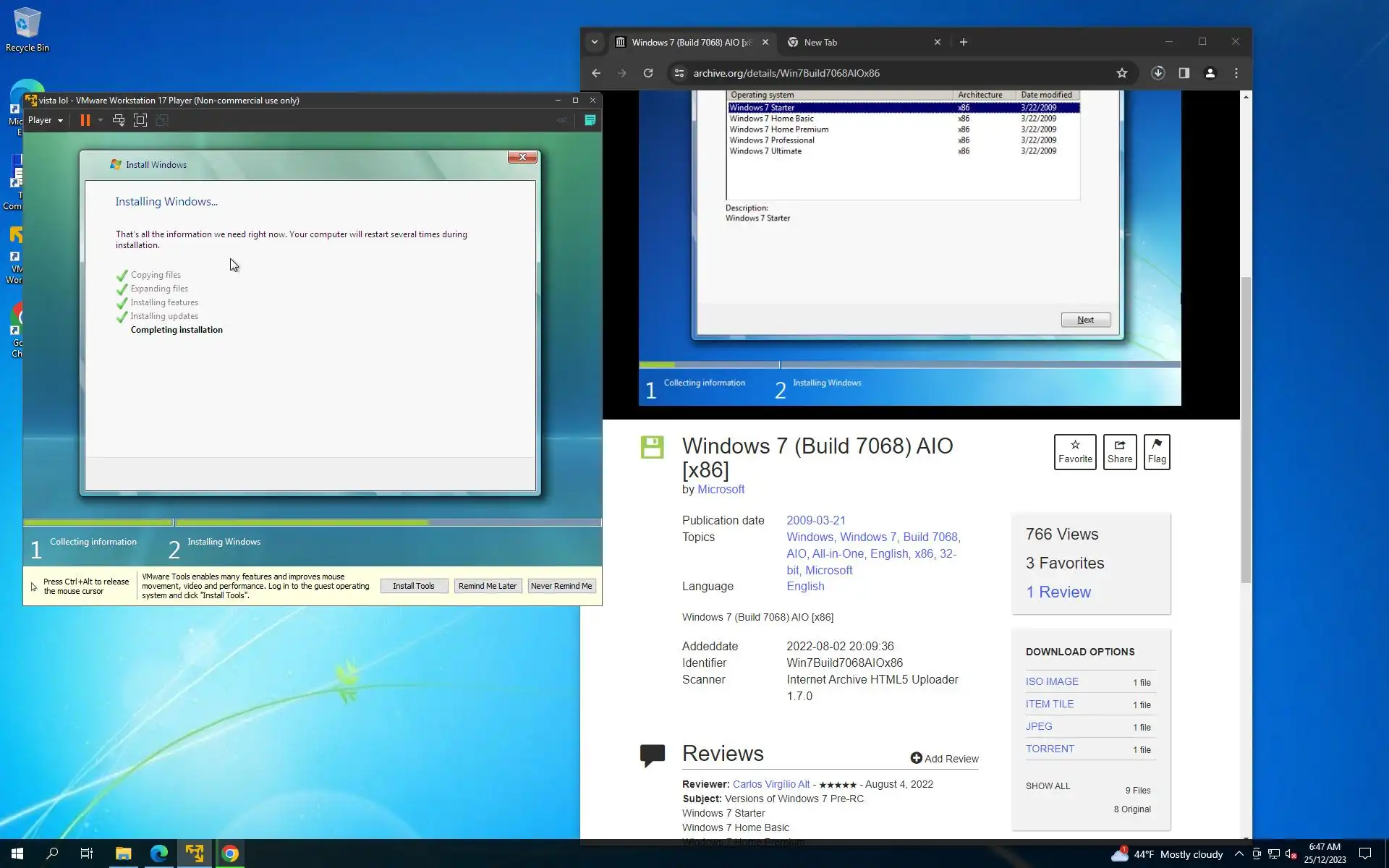Open ISO IMAGE download link
The image size is (1389, 868).
[x=1052, y=681]
